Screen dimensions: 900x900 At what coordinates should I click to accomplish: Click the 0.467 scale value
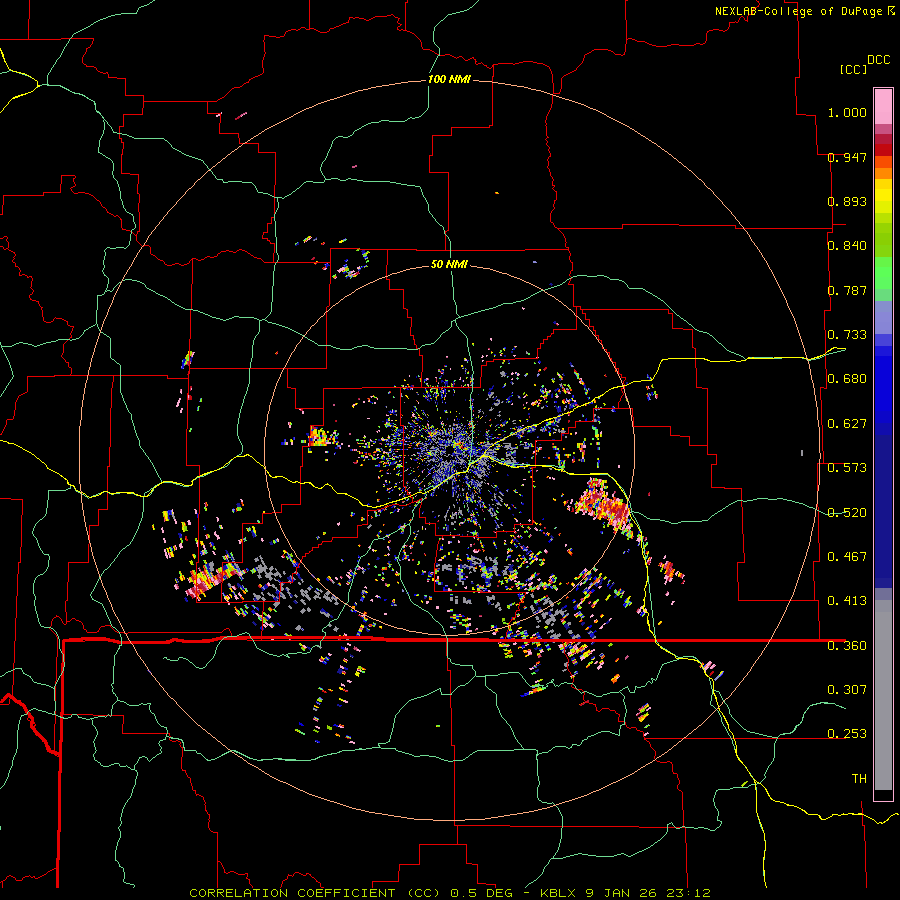point(847,557)
